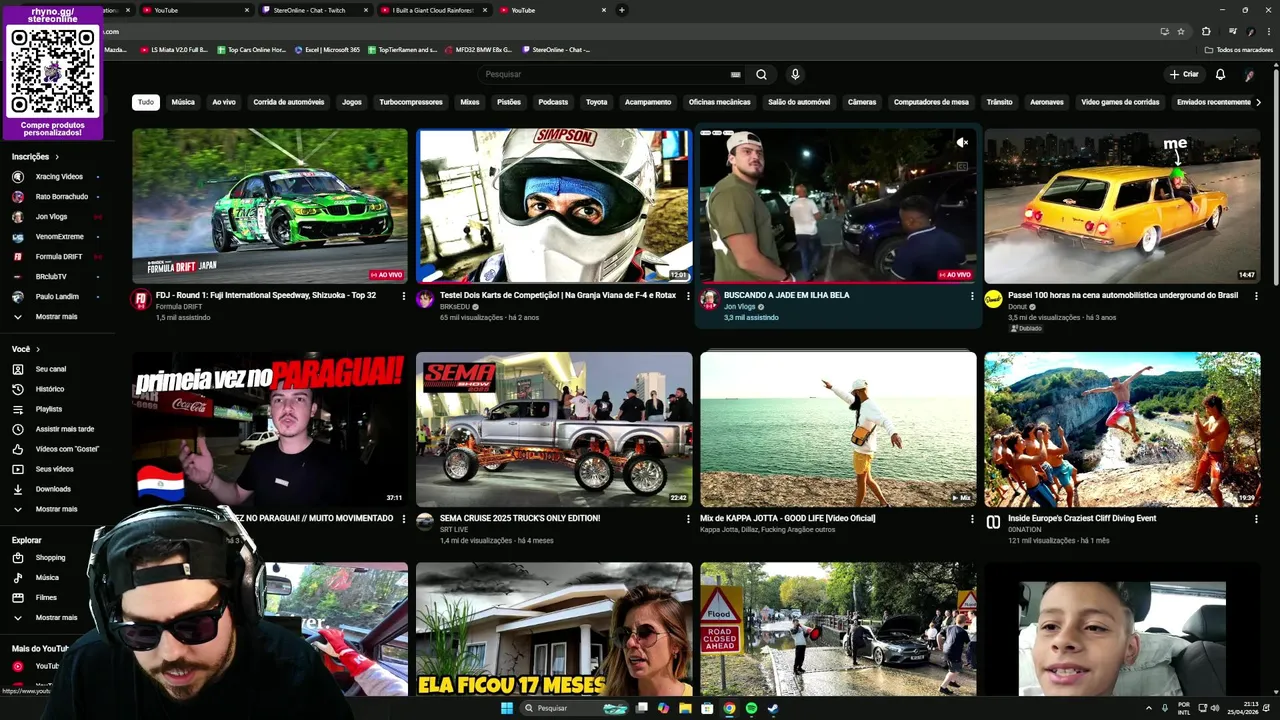Open Jon Vlogs channel under live video
The width and height of the screenshot is (1280, 720).
pos(740,307)
